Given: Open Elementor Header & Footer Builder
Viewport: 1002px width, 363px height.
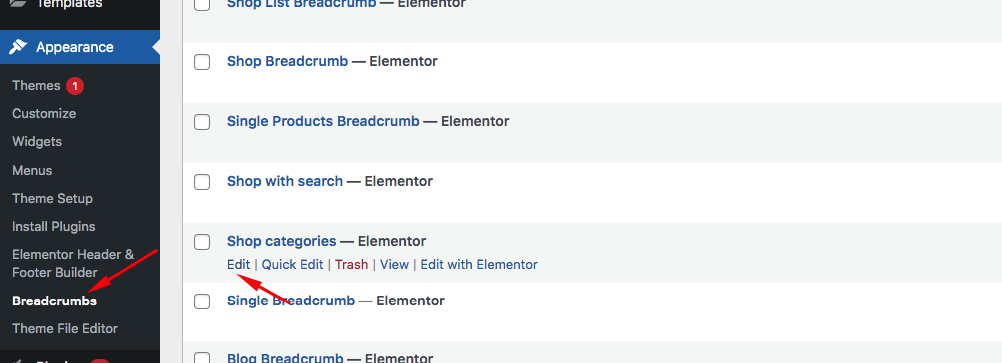Looking at the screenshot, I should 73,263.
